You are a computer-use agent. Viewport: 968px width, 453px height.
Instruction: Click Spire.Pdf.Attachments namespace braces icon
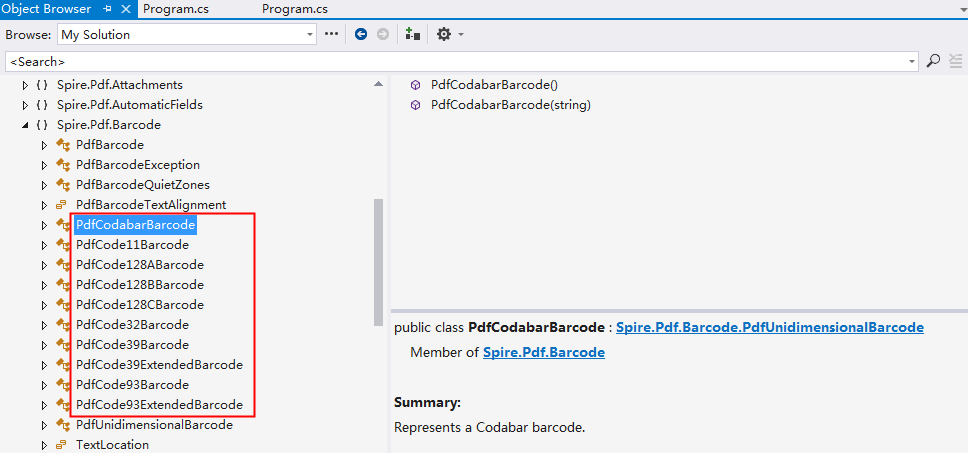tap(42, 85)
